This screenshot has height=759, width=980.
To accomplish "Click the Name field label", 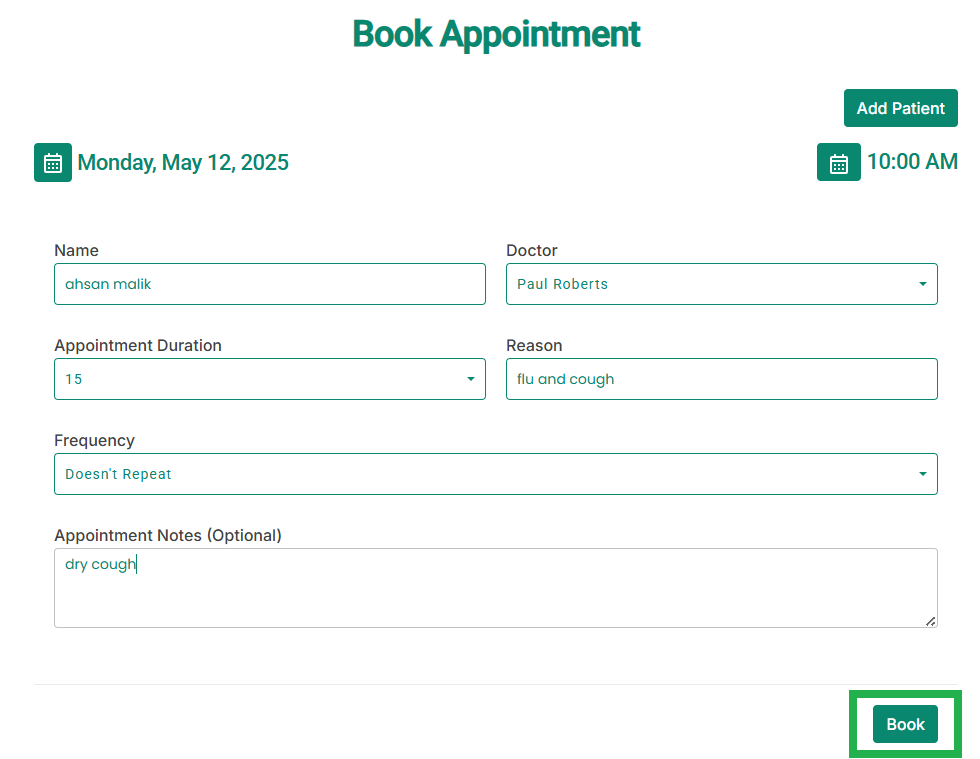I will point(76,250).
